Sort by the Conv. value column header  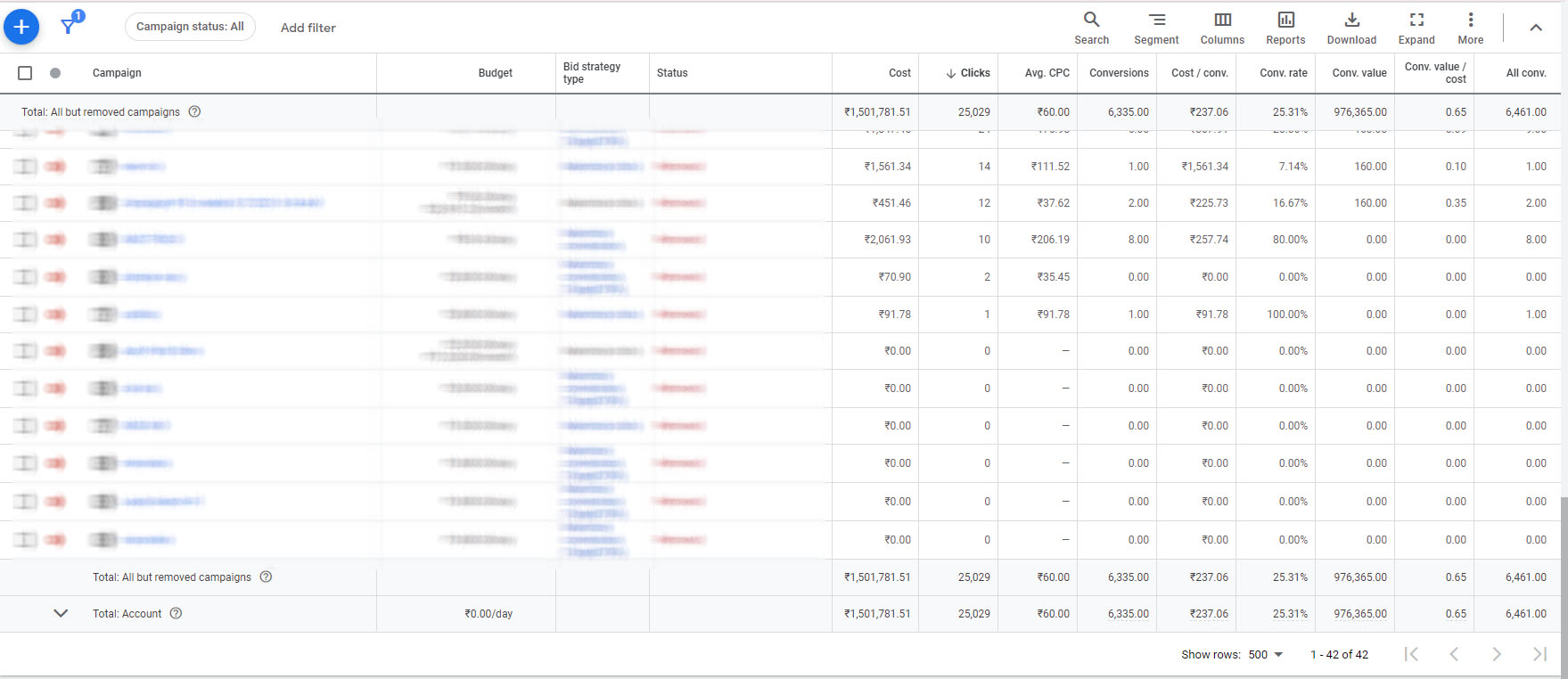(1359, 73)
